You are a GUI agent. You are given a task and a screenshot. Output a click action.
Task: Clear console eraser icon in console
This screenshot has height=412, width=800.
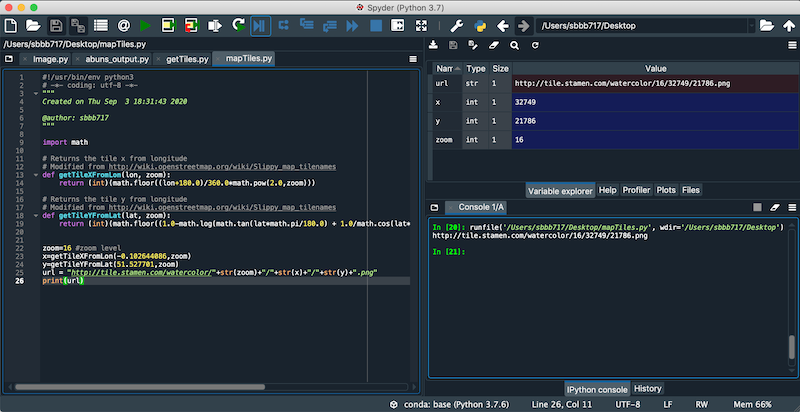click(774, 208)
